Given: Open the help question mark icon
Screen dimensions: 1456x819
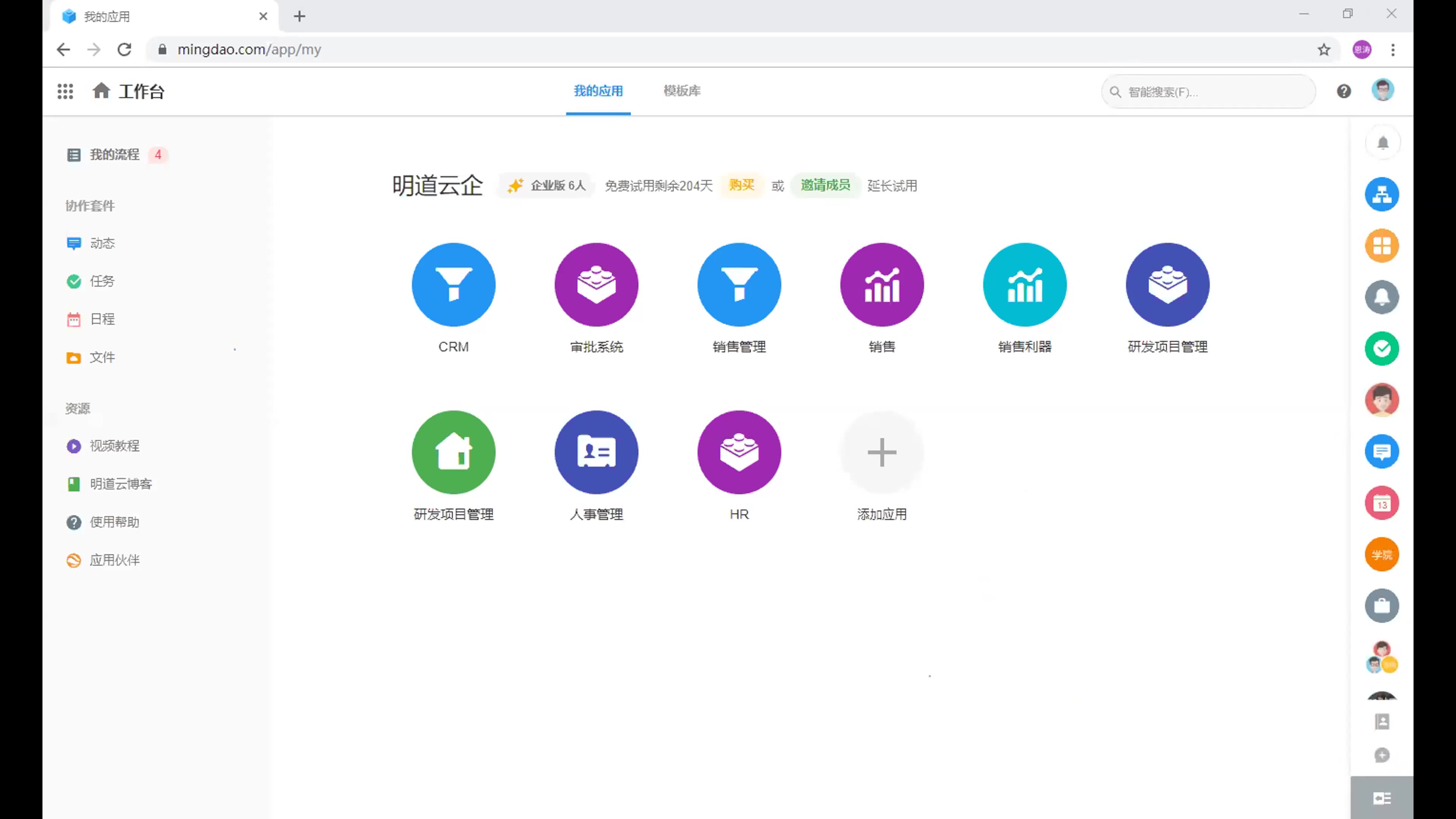Looking at the screenshot, I should pos(1343,91).
